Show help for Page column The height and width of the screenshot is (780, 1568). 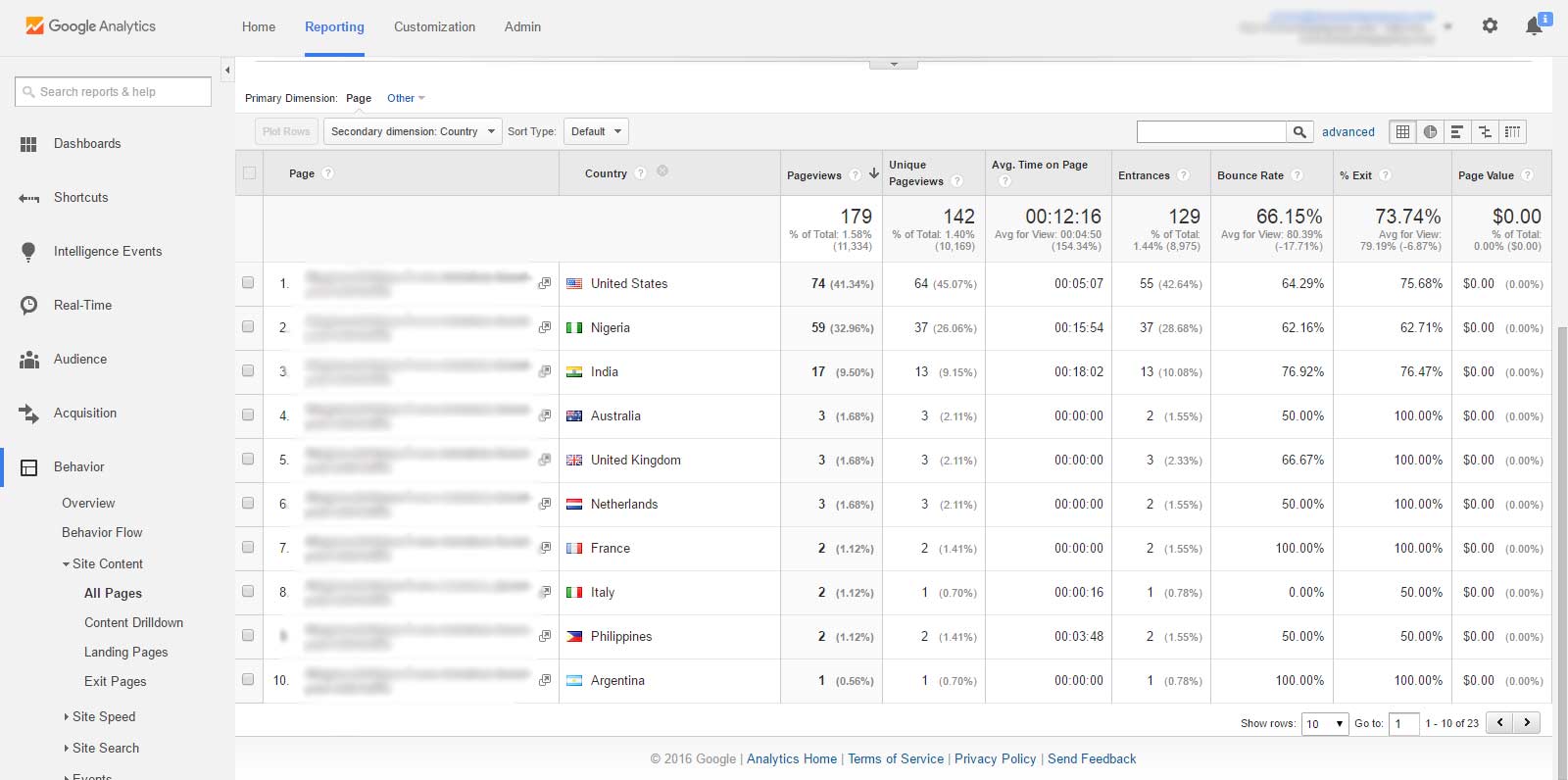328,172
